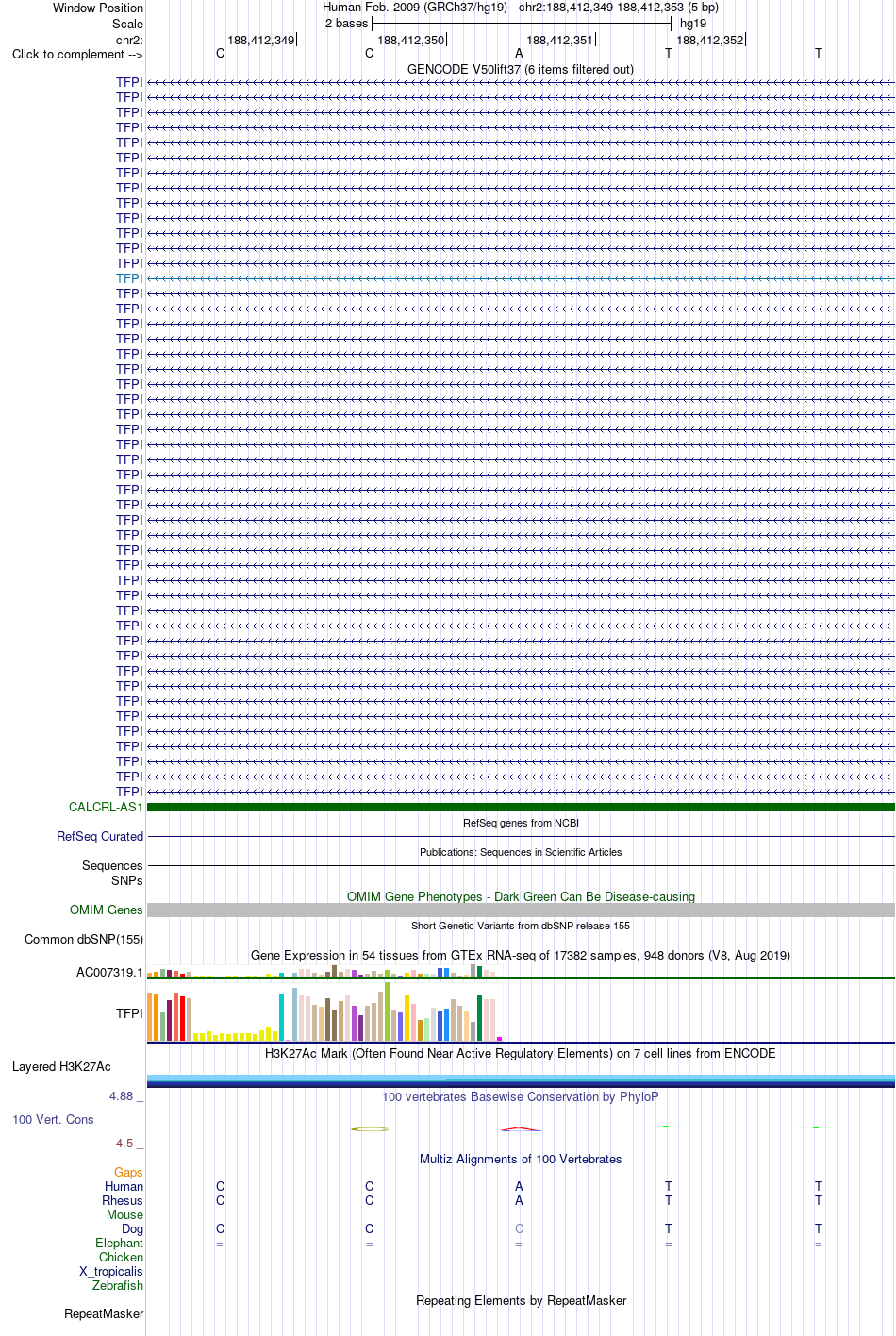This screenshot has width=896, height=1336.
Task: Click the '100 Vert. Cons' track label
Action: [53, 1119]
